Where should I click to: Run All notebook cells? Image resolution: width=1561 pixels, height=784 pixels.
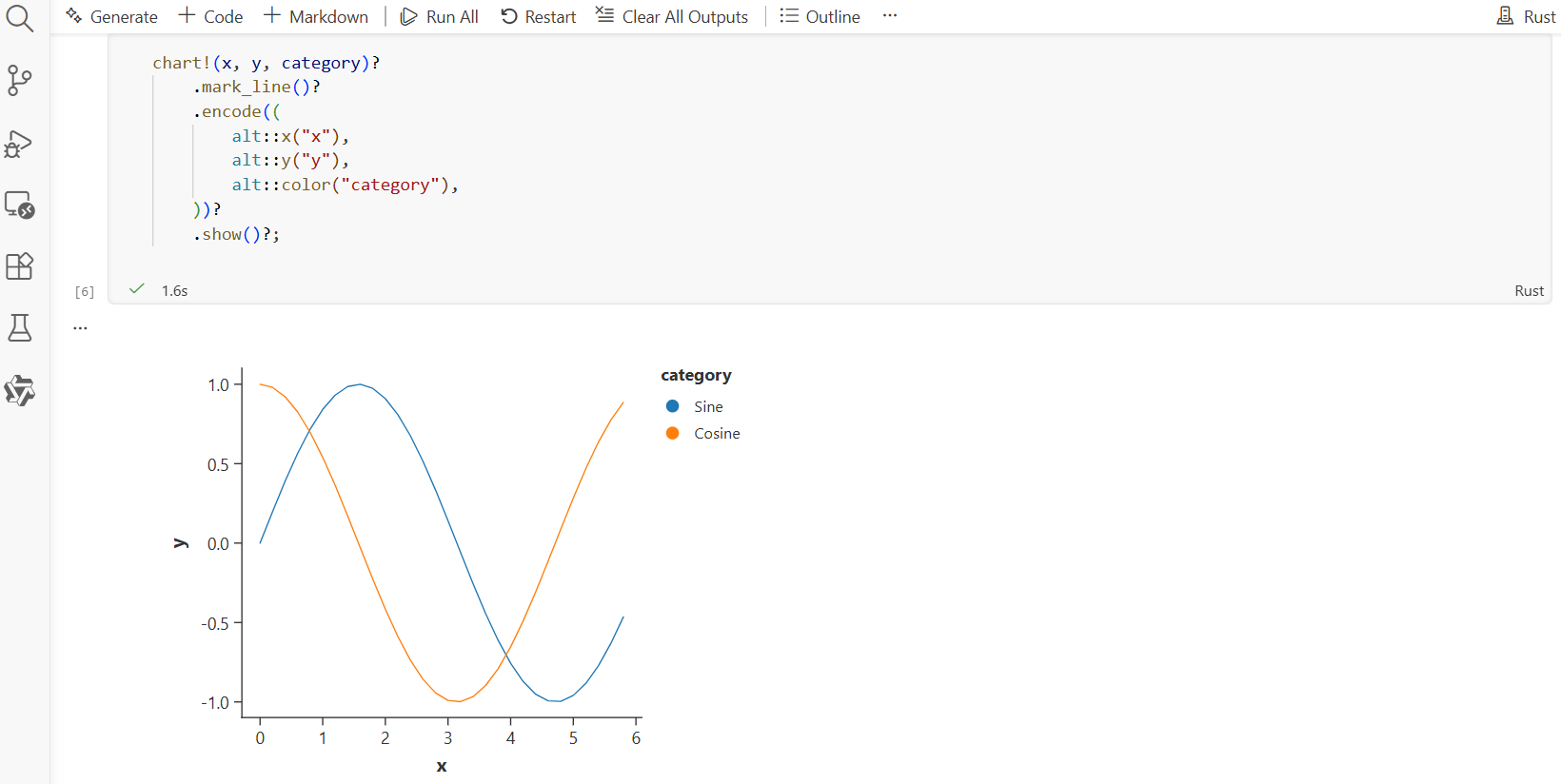pos(439,16)
